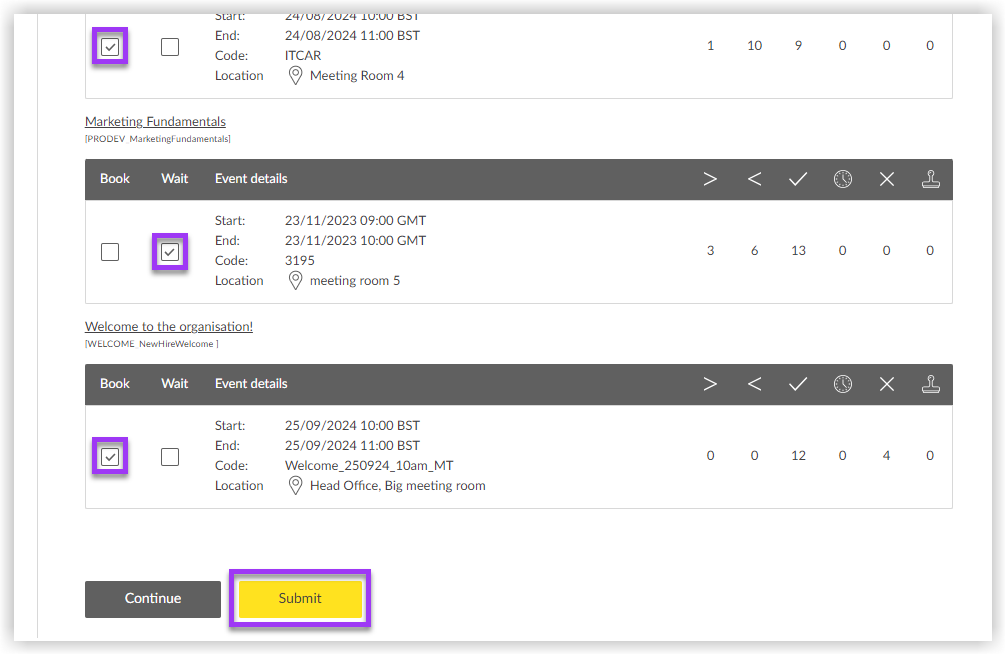Click the clock icon in the Welcome table header

click(843, 384)
